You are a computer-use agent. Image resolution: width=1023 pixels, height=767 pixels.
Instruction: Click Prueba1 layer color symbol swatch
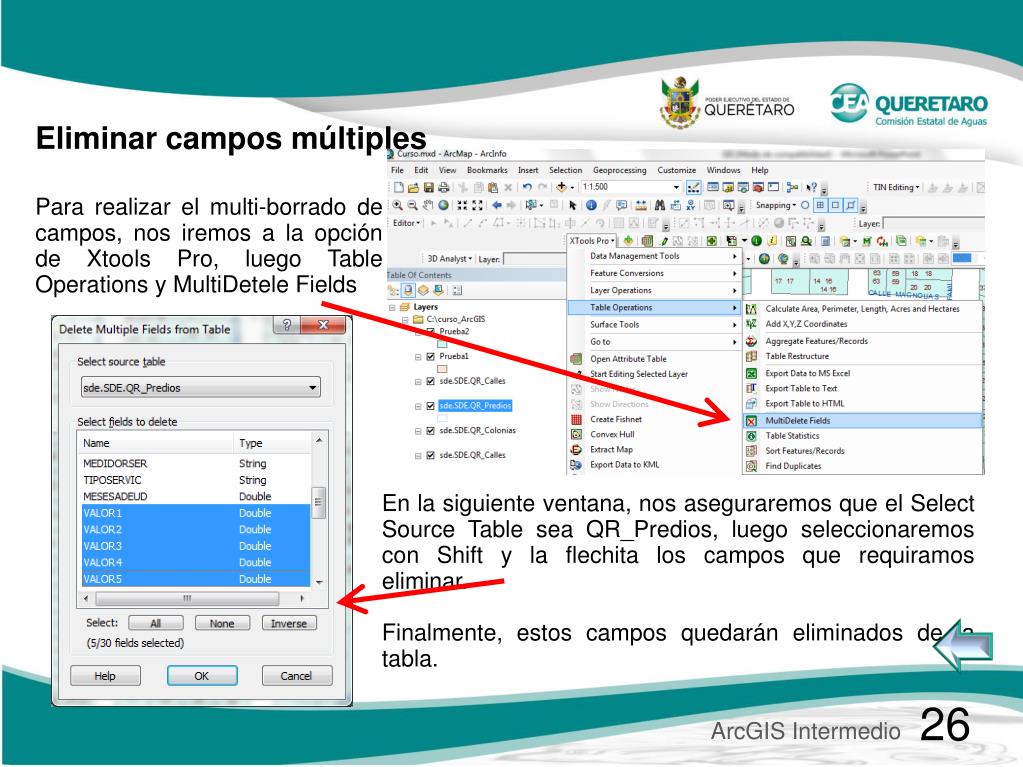(442, 368)
